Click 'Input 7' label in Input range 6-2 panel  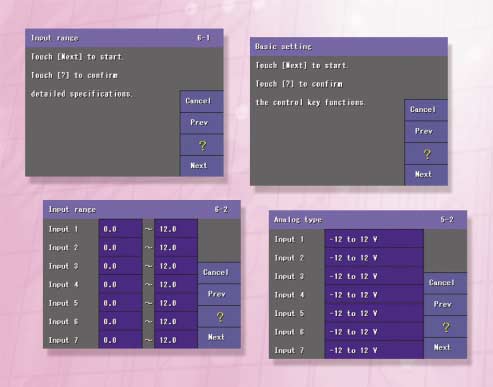click(63, 340)
